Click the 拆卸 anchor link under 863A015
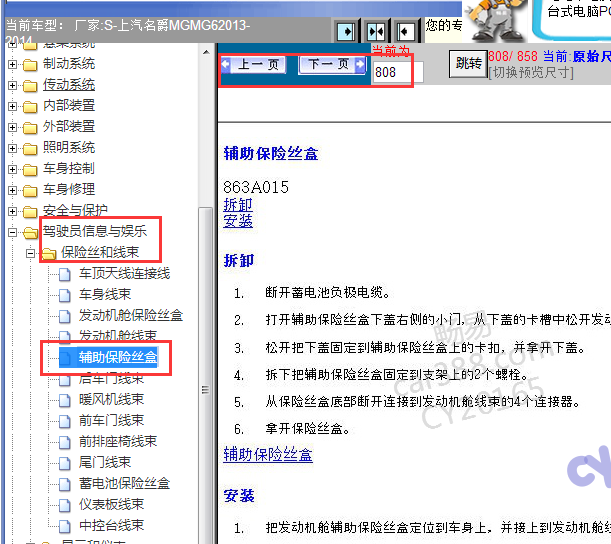The image size is (611, 544). click(238, 205)
